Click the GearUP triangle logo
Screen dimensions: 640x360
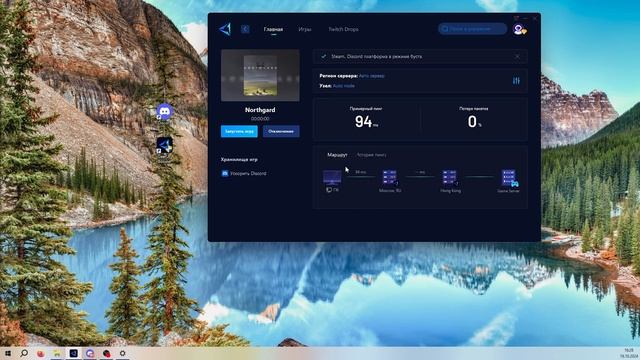(225, 29)
